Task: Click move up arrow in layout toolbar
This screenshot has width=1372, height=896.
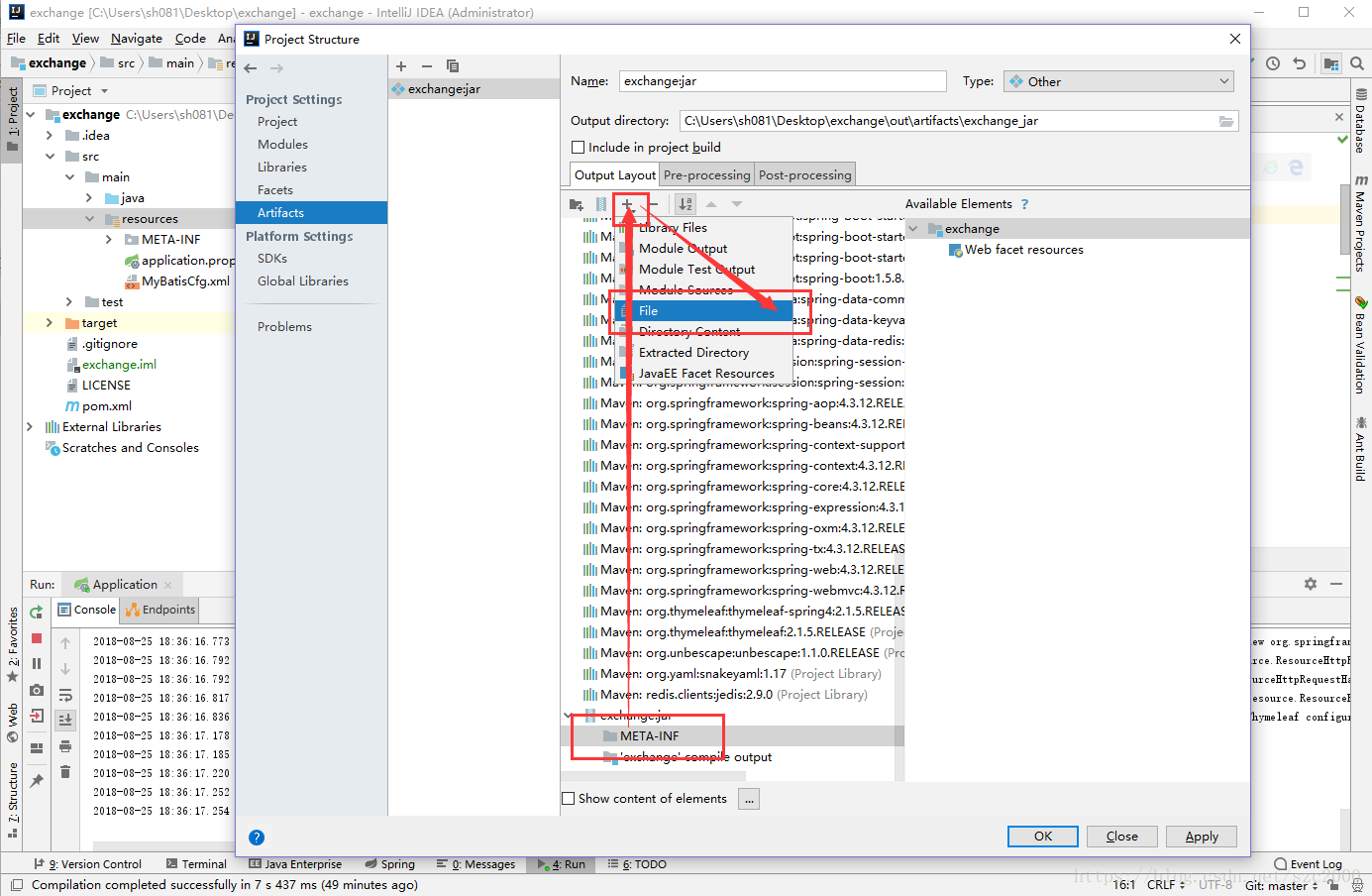Action: click(x=711, y=204)
